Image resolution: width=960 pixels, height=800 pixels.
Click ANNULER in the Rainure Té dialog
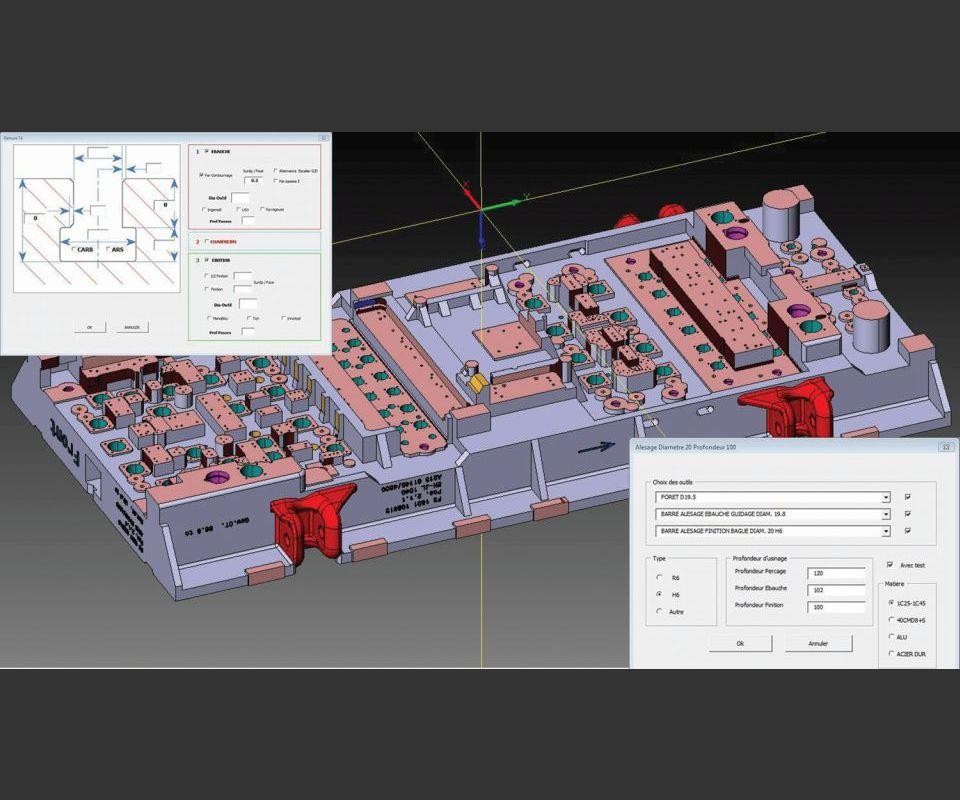[x=132, y=327]
